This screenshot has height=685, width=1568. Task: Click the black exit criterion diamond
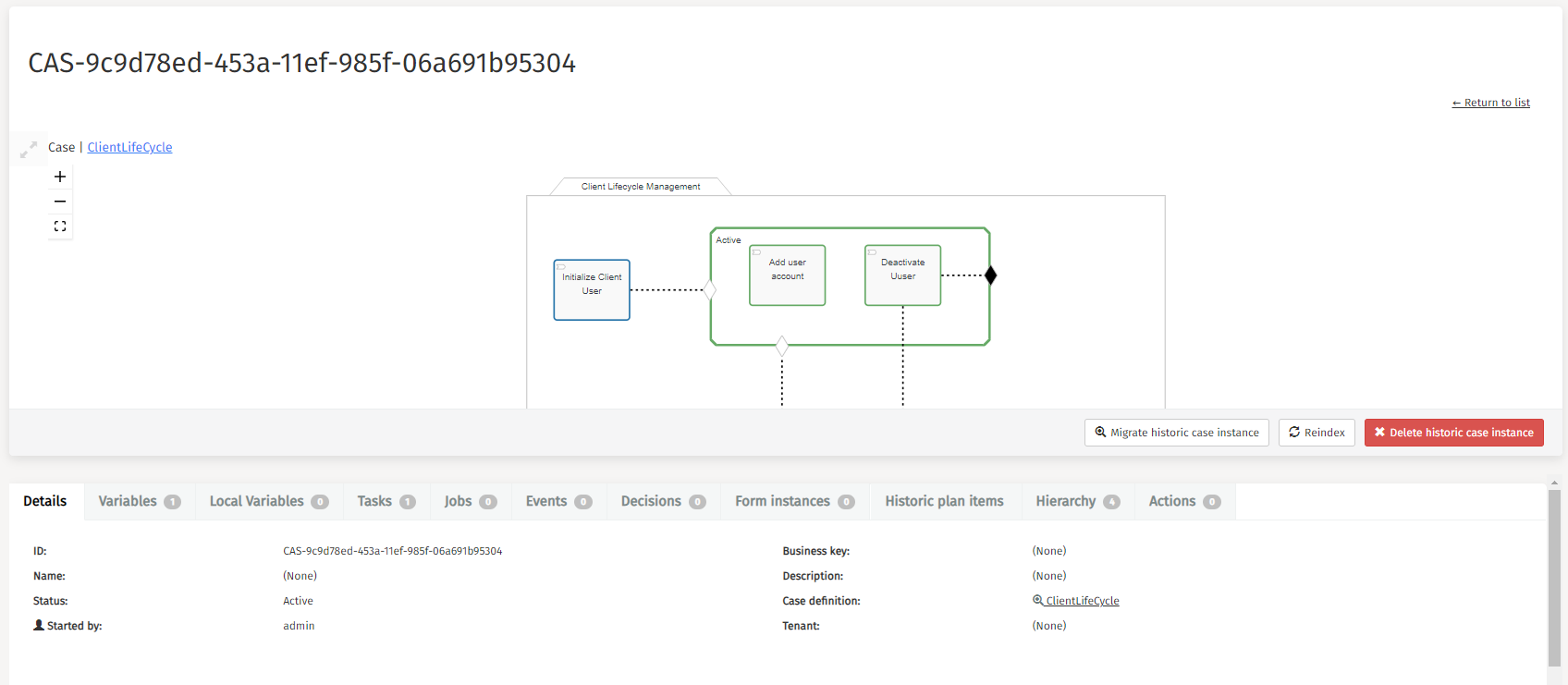(x=990, y=275)
